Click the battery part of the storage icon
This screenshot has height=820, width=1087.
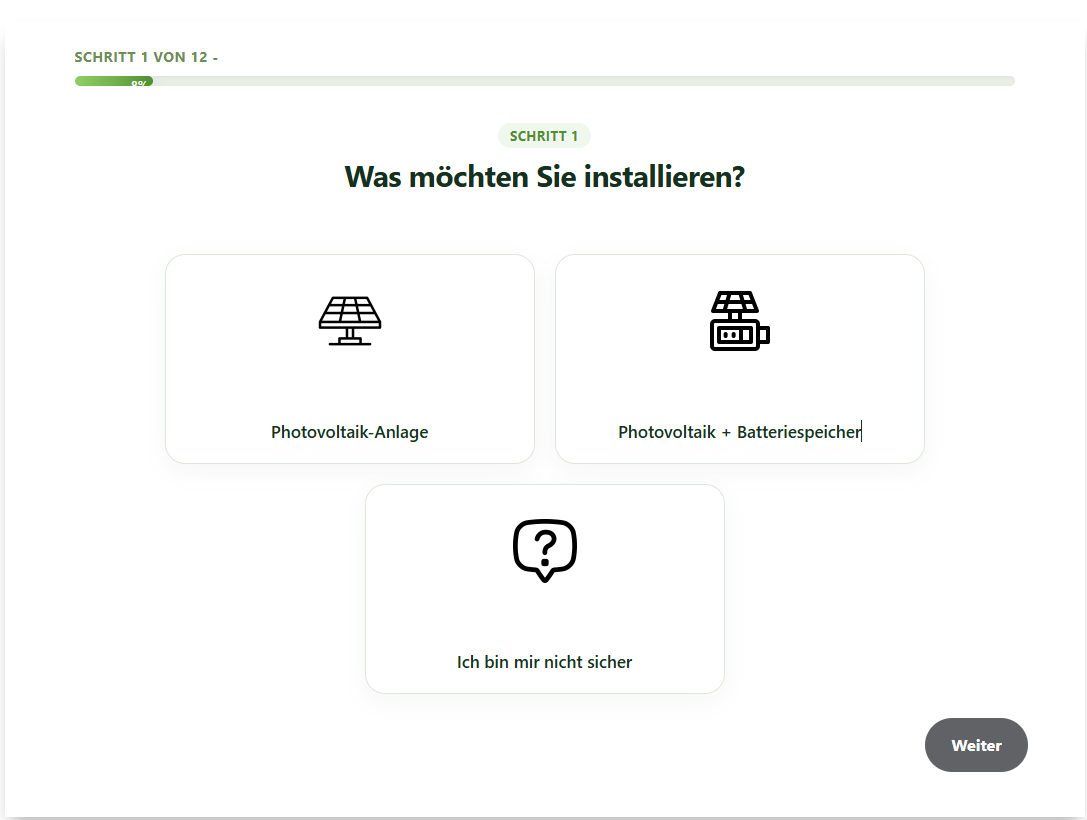pos(740,335)
